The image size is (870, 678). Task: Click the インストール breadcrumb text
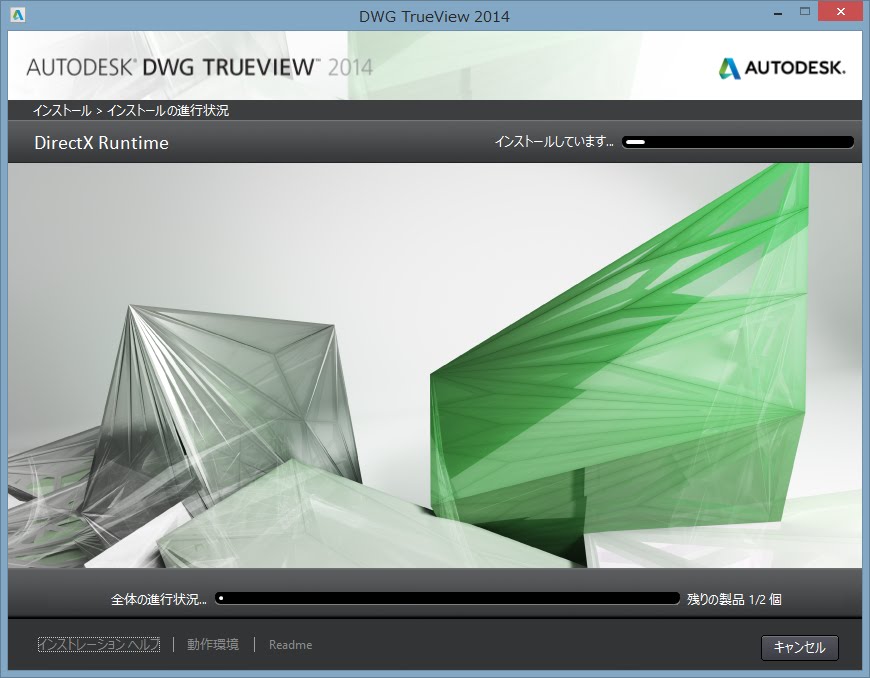(x=62, y=110)
